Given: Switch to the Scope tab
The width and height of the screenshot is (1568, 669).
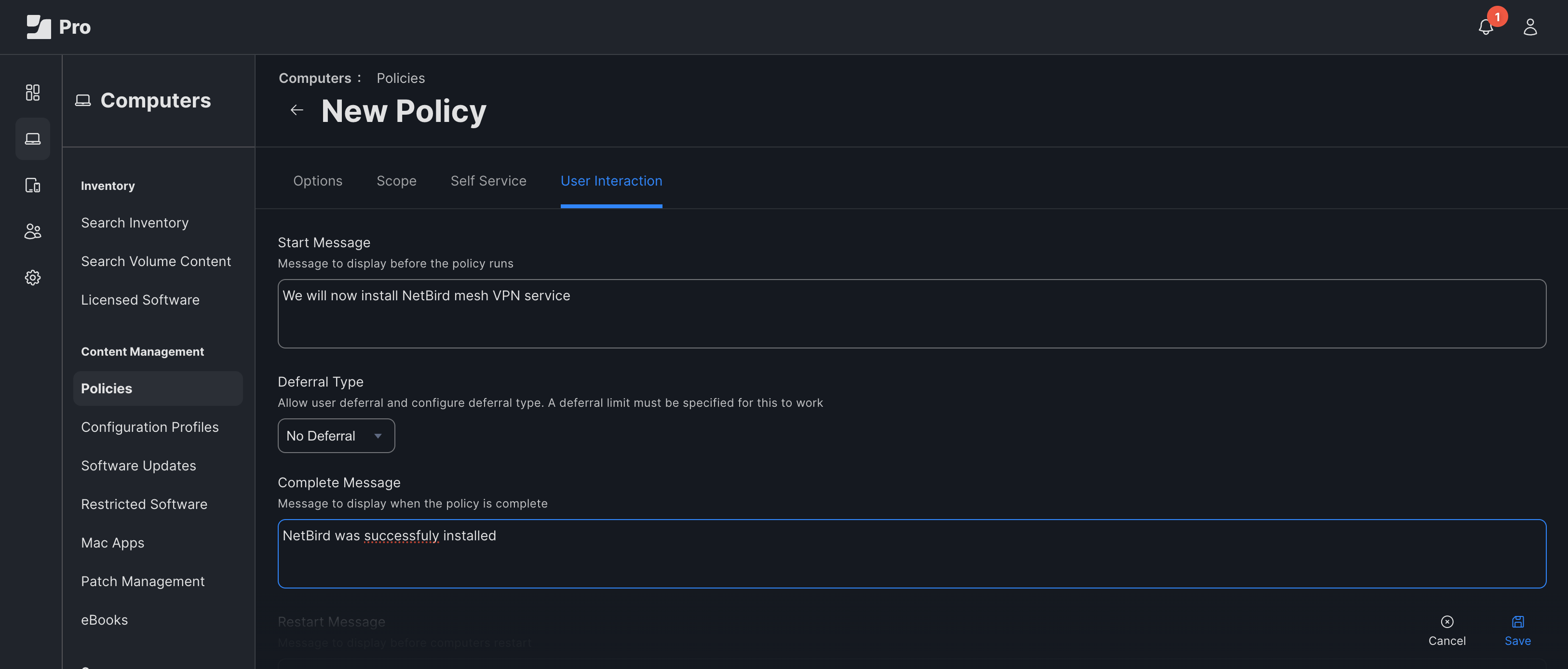Looking at the screenshot, I should point(396,181).
